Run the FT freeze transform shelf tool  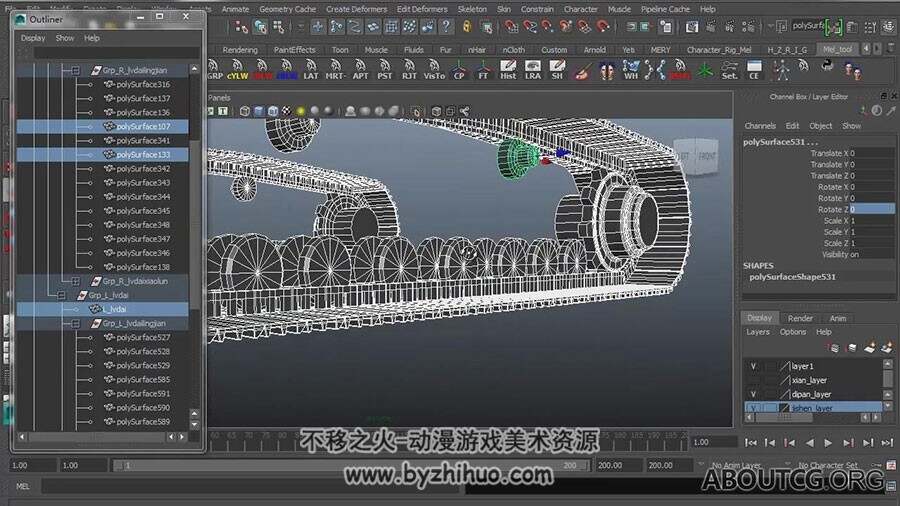pos(483,70)
